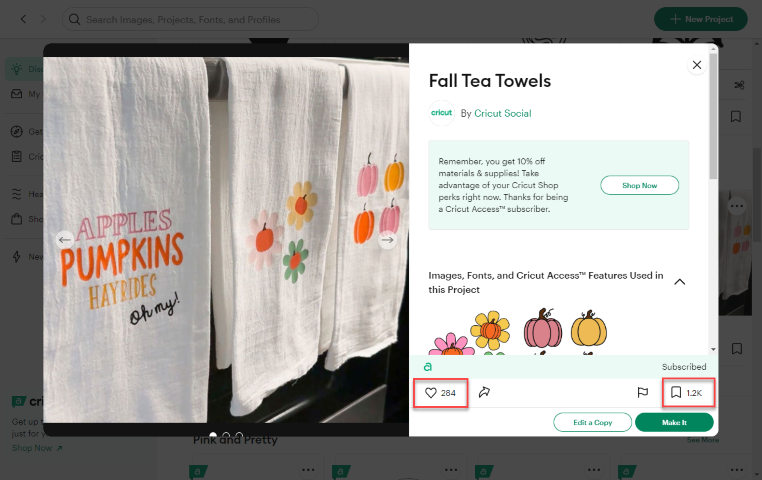Advance to next photo with right arrow

(x=388, y=239)
